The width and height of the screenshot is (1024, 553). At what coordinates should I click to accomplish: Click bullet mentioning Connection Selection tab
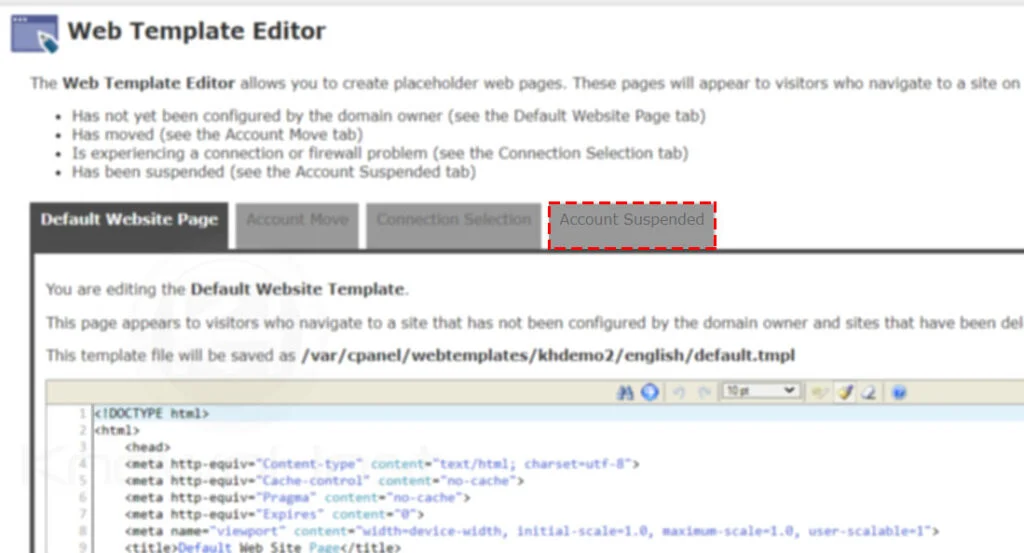click(380, 153)
